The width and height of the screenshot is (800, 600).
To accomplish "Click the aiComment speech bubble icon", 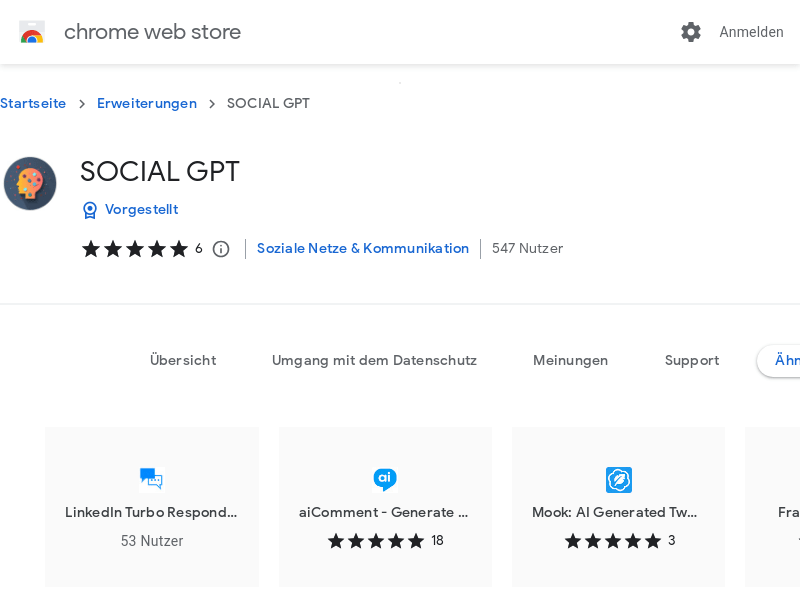I will pyautogui.click(x=385, y=480).
